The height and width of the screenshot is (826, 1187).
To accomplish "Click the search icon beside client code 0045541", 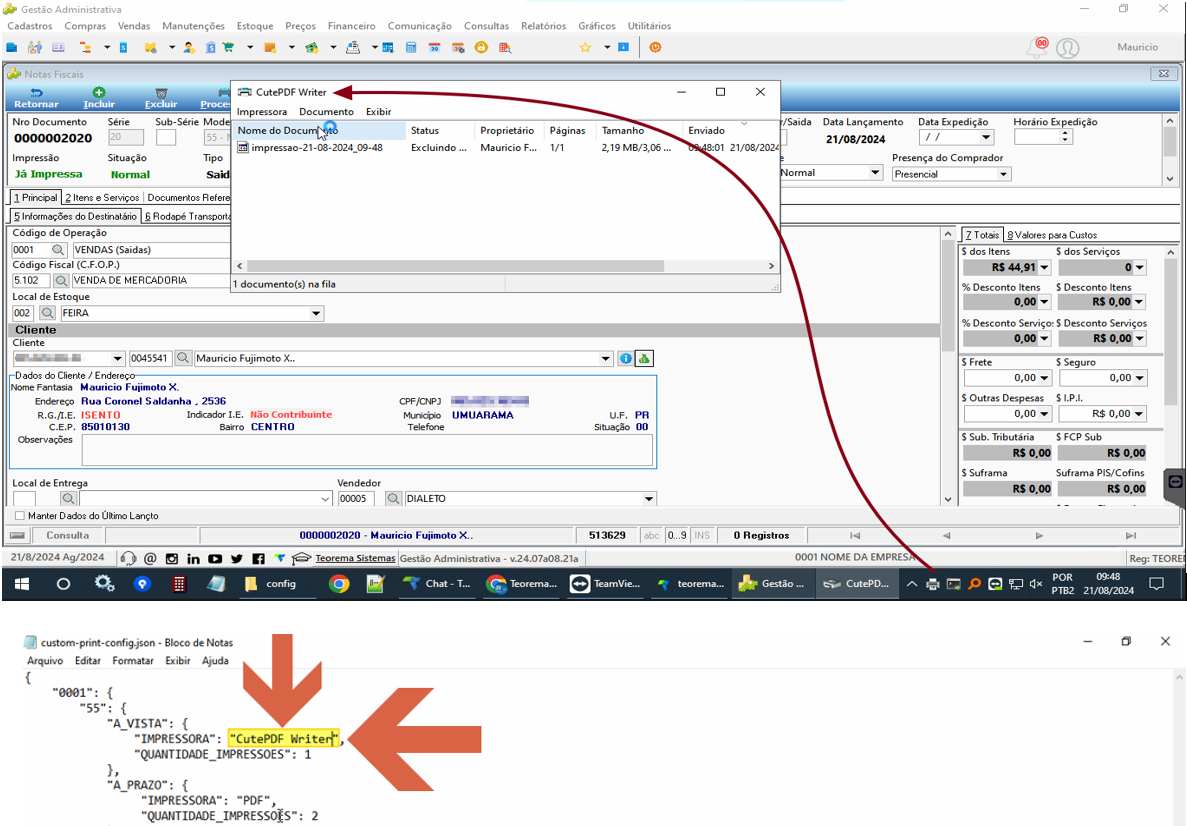I will click(x=182, y=358).
